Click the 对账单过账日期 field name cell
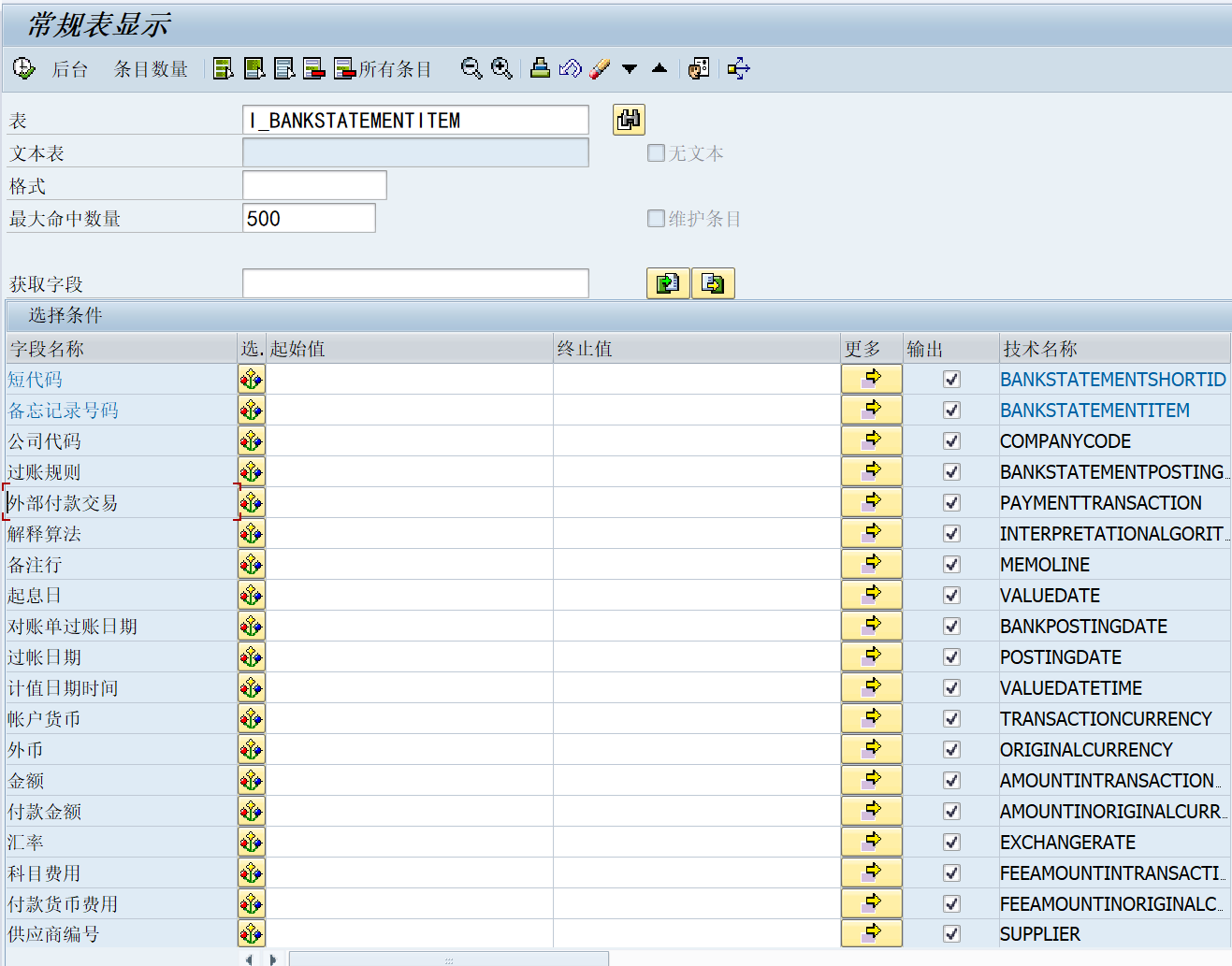Viewport: 1232px width, 966px height. click(122, 627)
